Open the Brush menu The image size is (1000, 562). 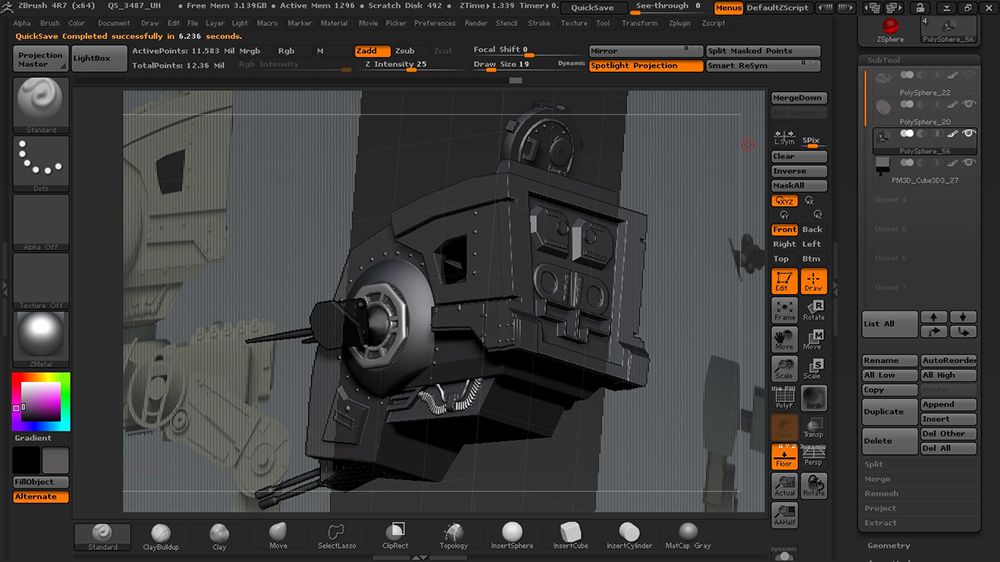click(50, 23)
